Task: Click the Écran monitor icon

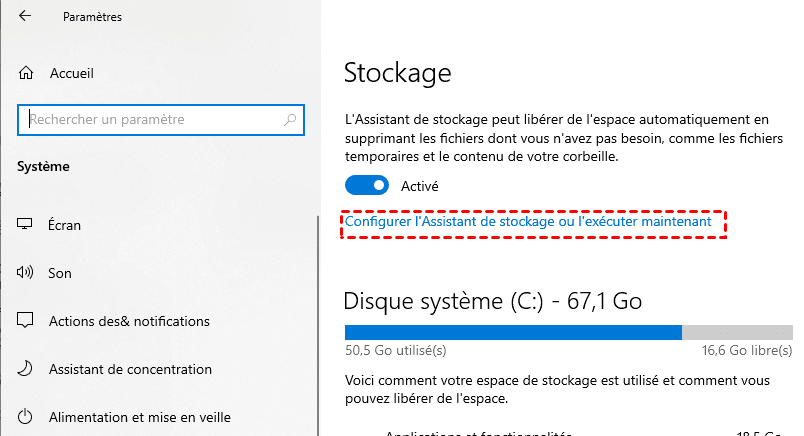Action: [26, 224]
